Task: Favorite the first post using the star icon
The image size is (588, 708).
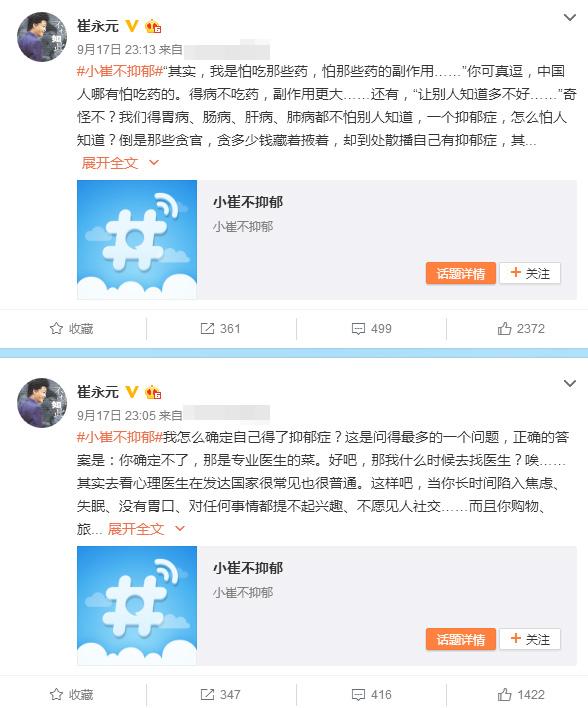Action: 71,328
